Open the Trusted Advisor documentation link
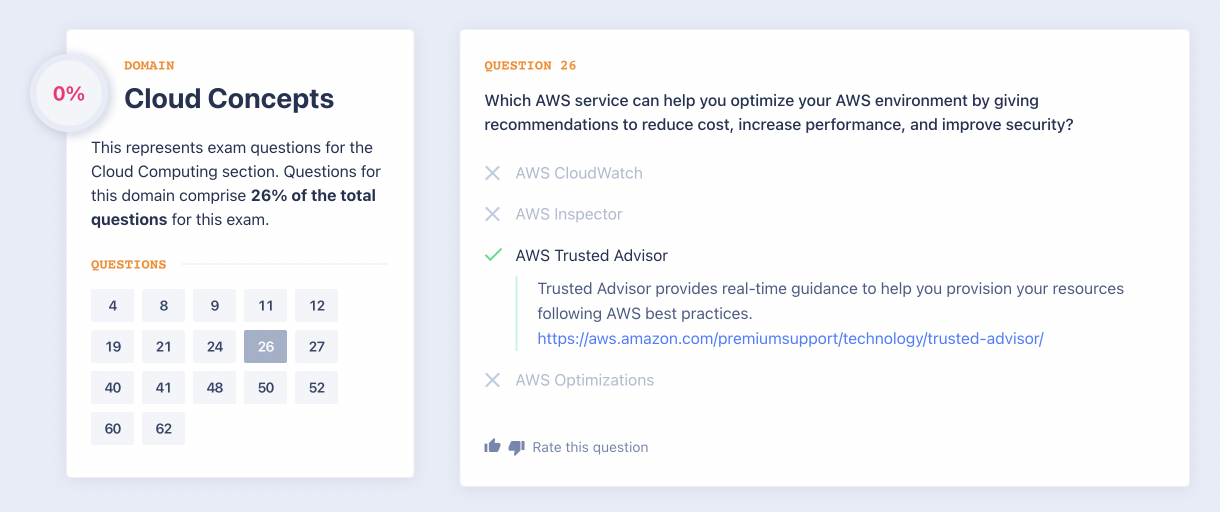This screenshot has height=512, width=1220. [790, 338]
